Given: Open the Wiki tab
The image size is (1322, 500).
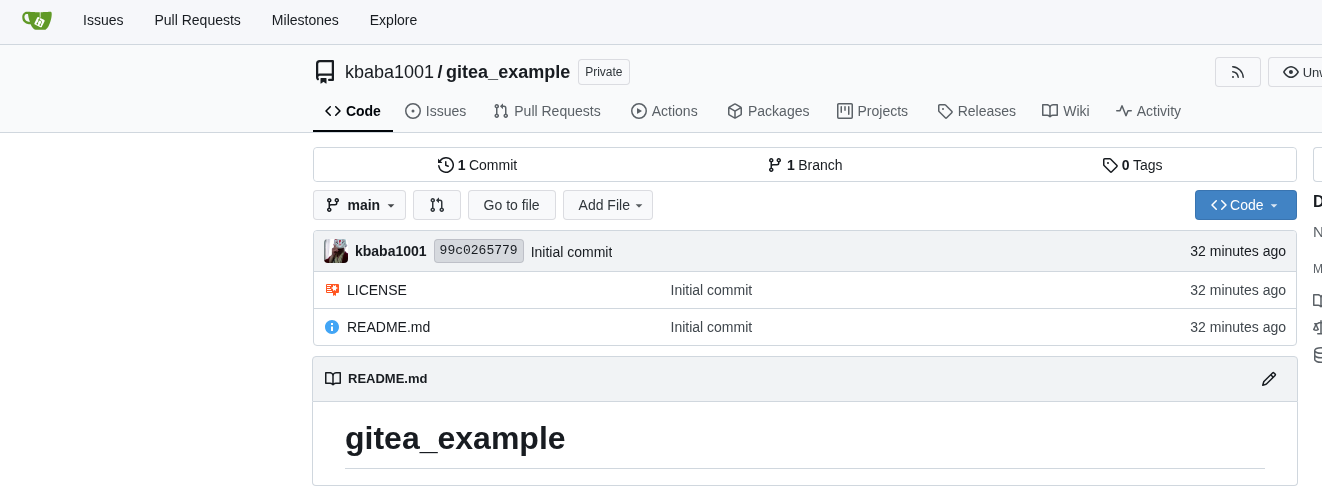Looking at the screenshot, I should (x=1065, y=111).
